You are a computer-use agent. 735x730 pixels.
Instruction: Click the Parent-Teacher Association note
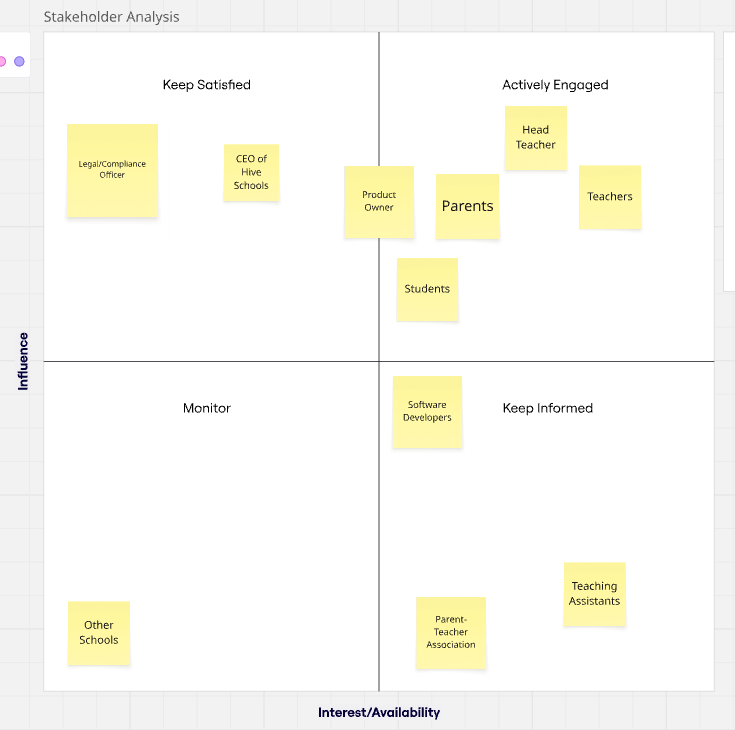451,632
